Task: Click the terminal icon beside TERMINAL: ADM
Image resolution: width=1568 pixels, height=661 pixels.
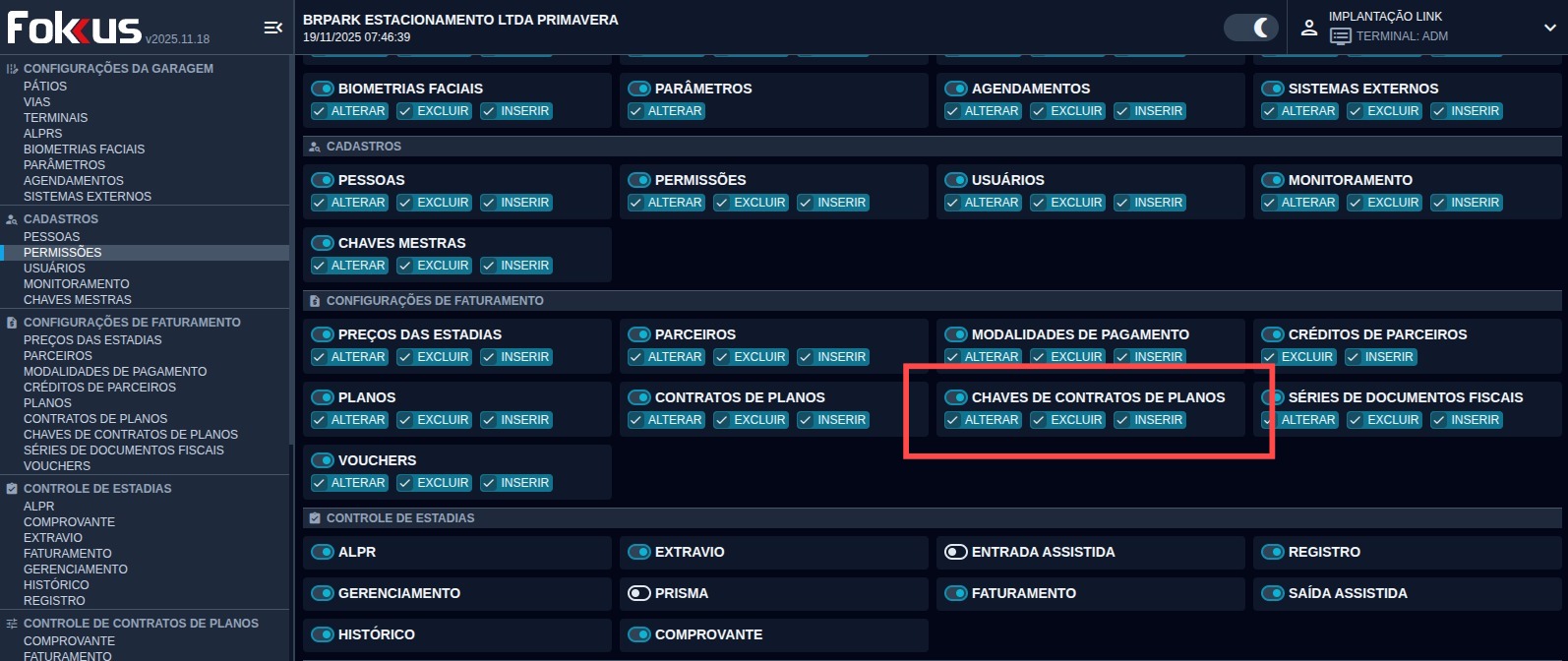Action: click(x=1340, y=36)
